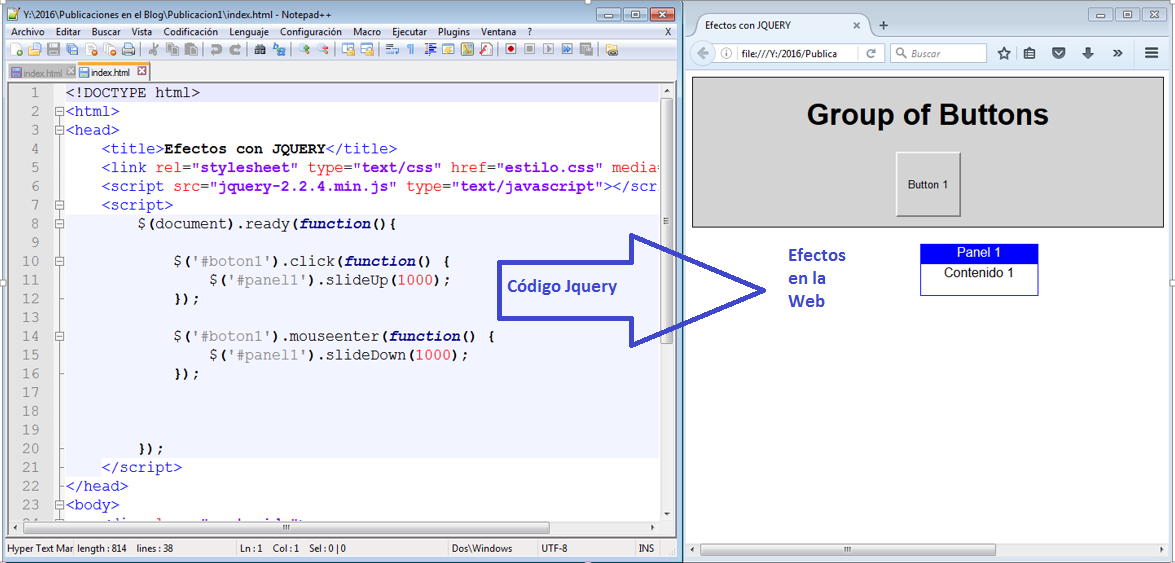Viewport: 1175px width, 563px height.
Task: Close the active index.html tab
Action: pos(142,72)
